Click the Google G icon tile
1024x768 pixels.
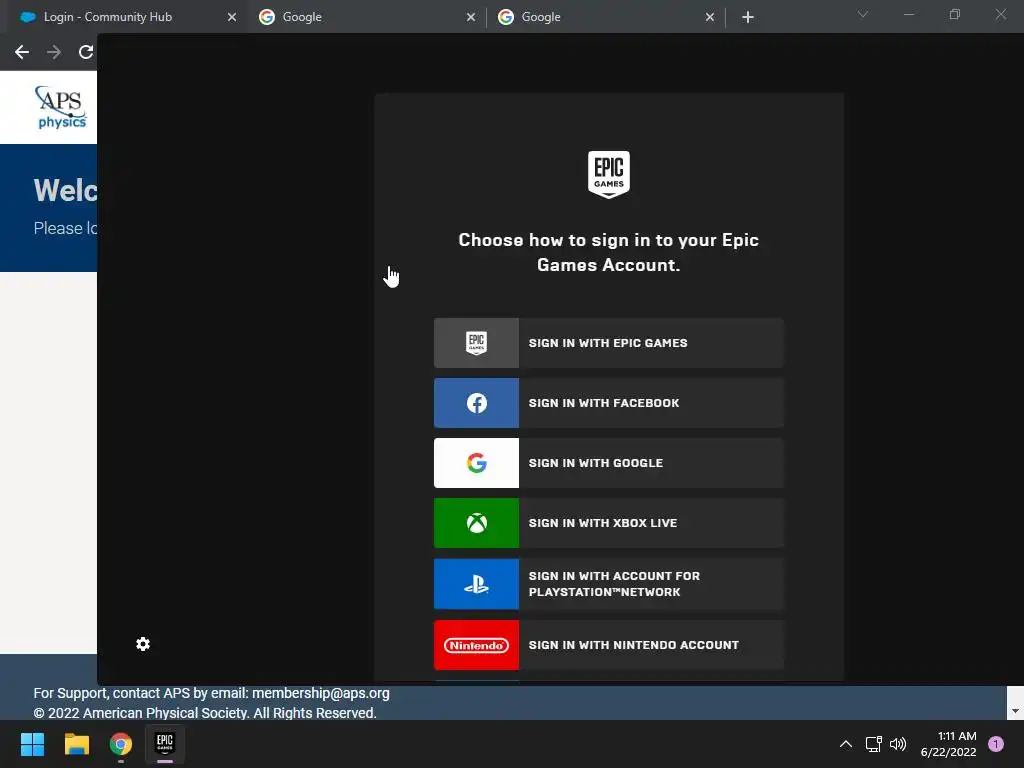click(x=476, y=463)
